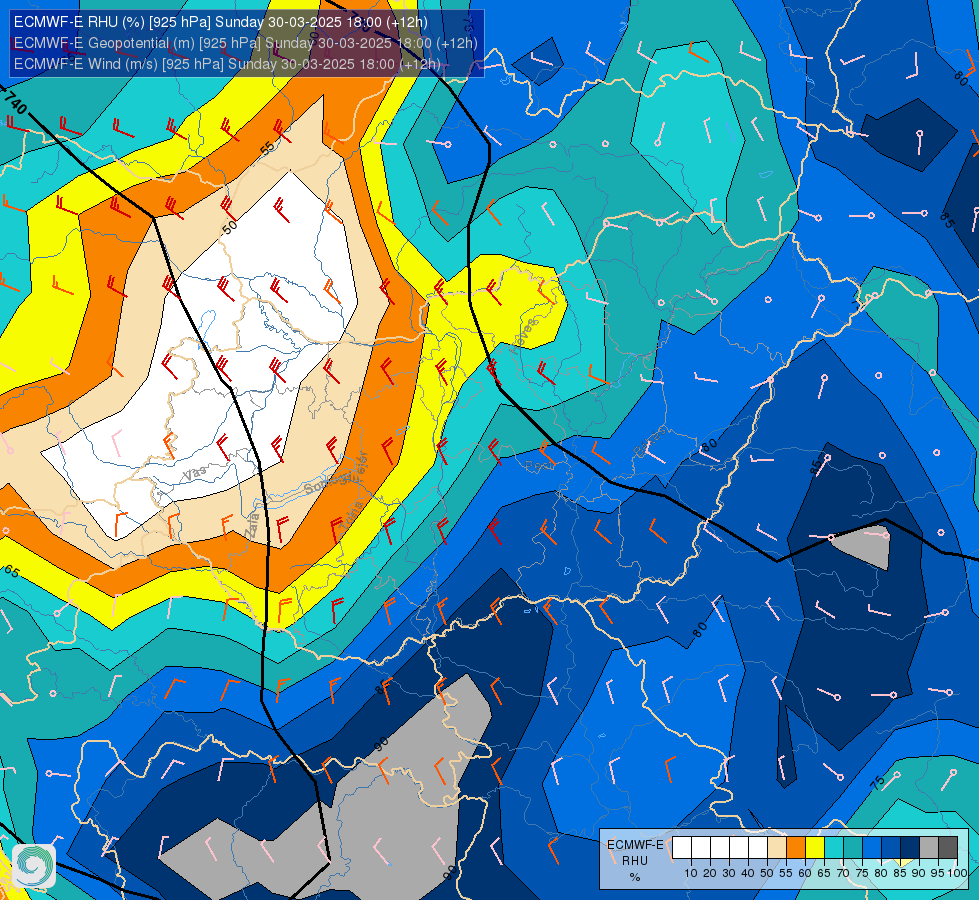This screenshot has width=979, height=900.
Task: Select the white legend swatch between 10 and 20
Action: [701, 848]
